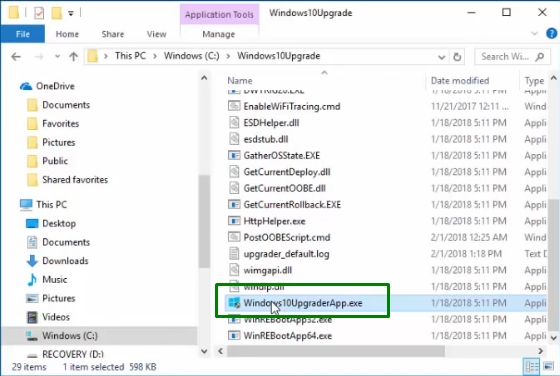This screenshot has width=560, height=376.
Task: Click the Windows10UpgraderApp.exe Windows logo icon
Action: pyautogui.click(x=234, y=303)
